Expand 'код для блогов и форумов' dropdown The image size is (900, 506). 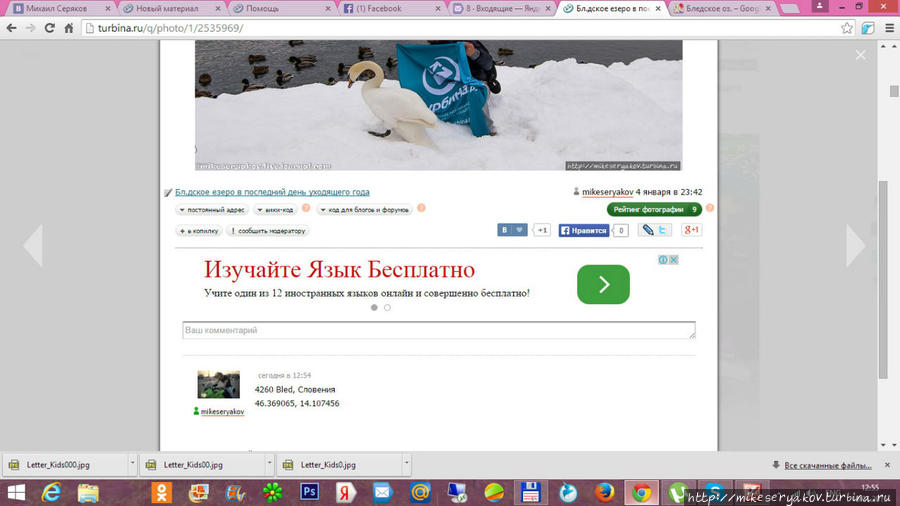(364, 210)
